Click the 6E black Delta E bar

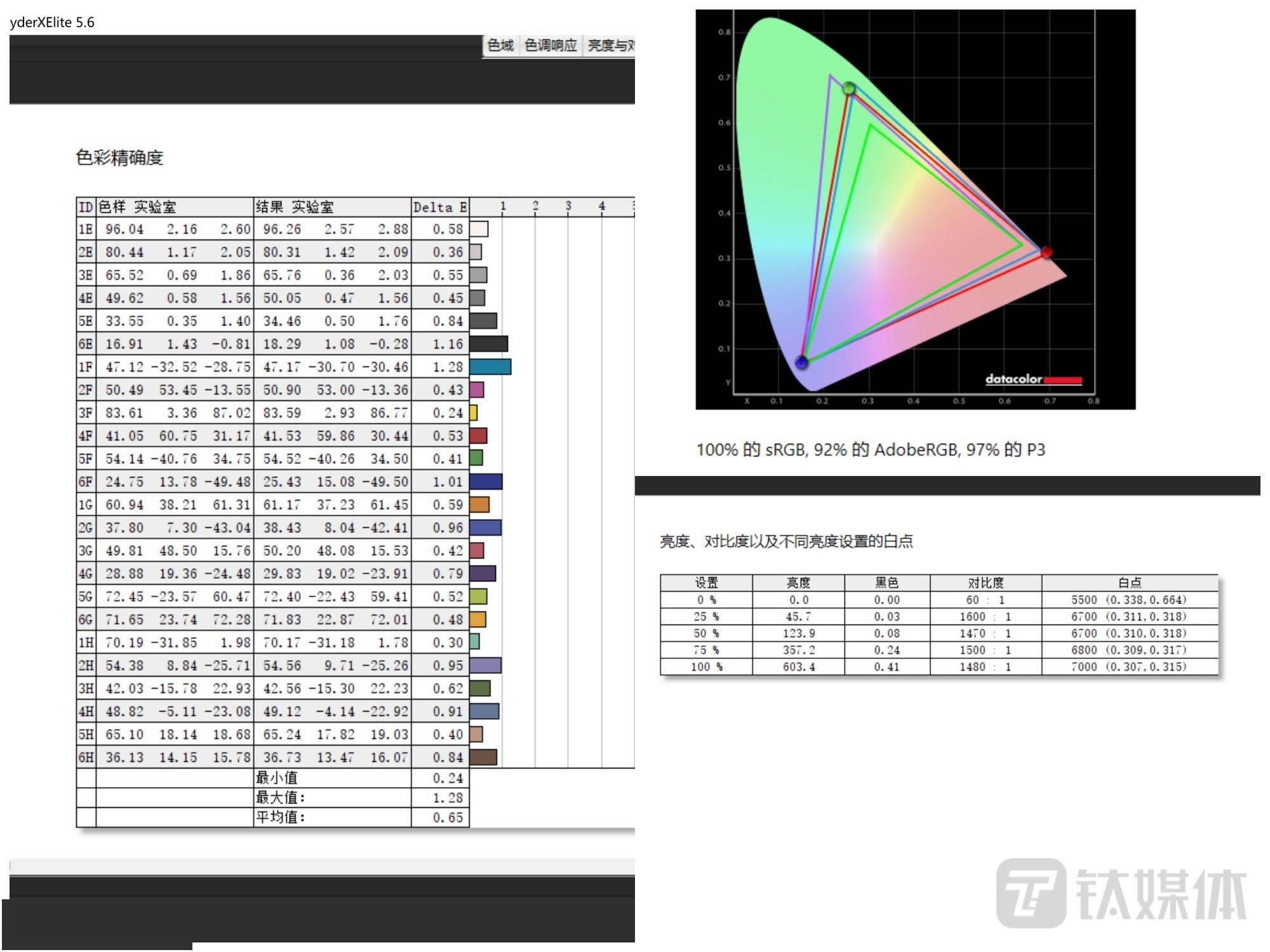489,344
